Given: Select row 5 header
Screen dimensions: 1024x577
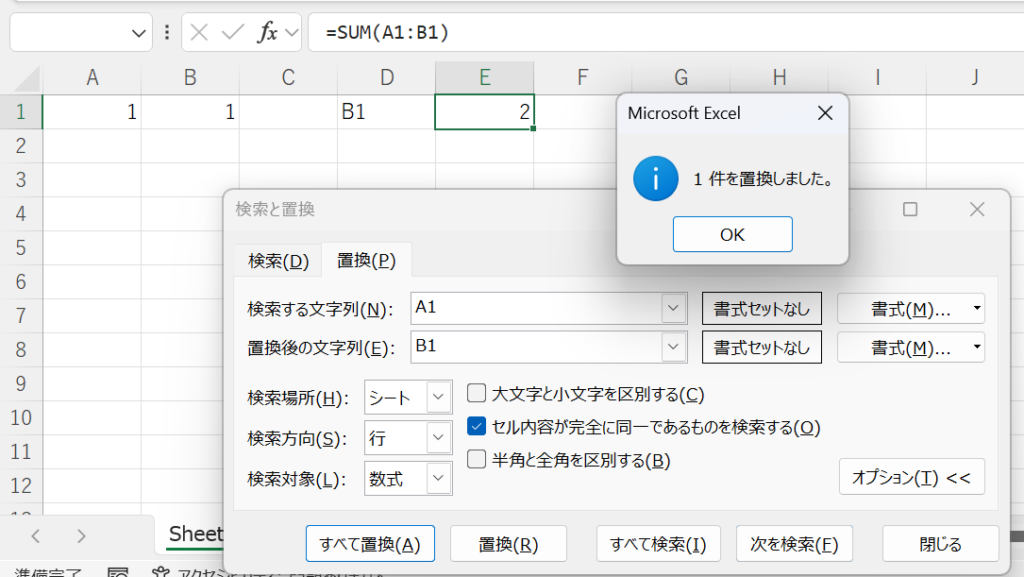Looking at the screenshot, I should coord(21,247).
